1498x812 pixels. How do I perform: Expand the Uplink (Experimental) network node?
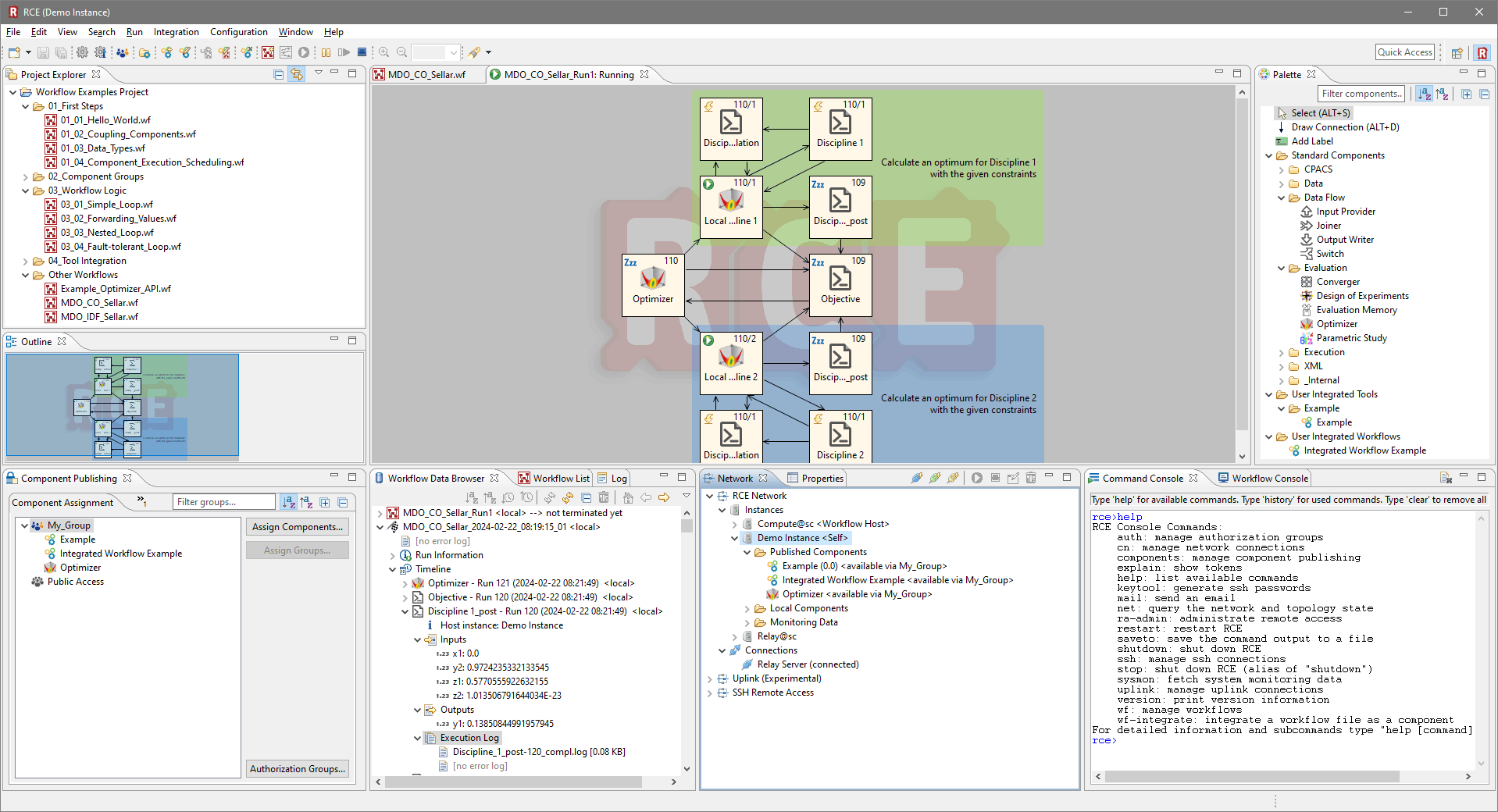click(x=709, y=678)
